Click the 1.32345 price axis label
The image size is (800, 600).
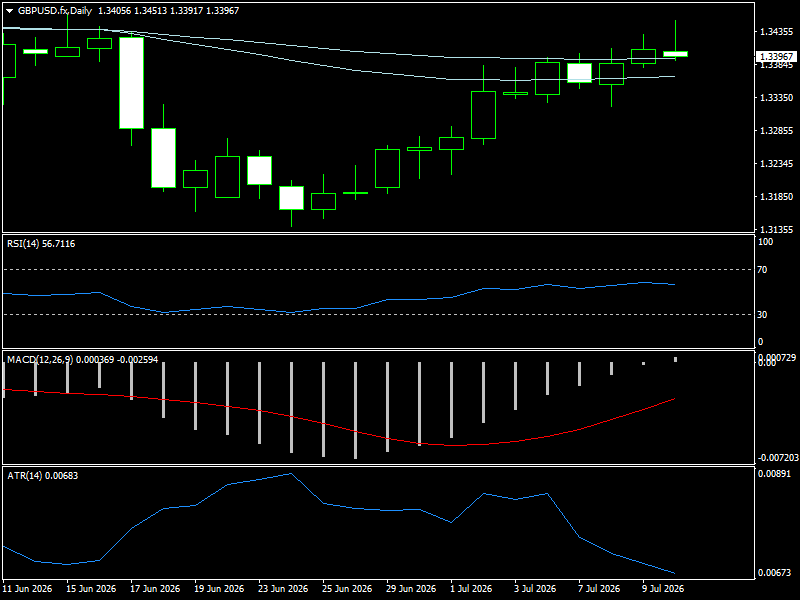coord(777,164)
